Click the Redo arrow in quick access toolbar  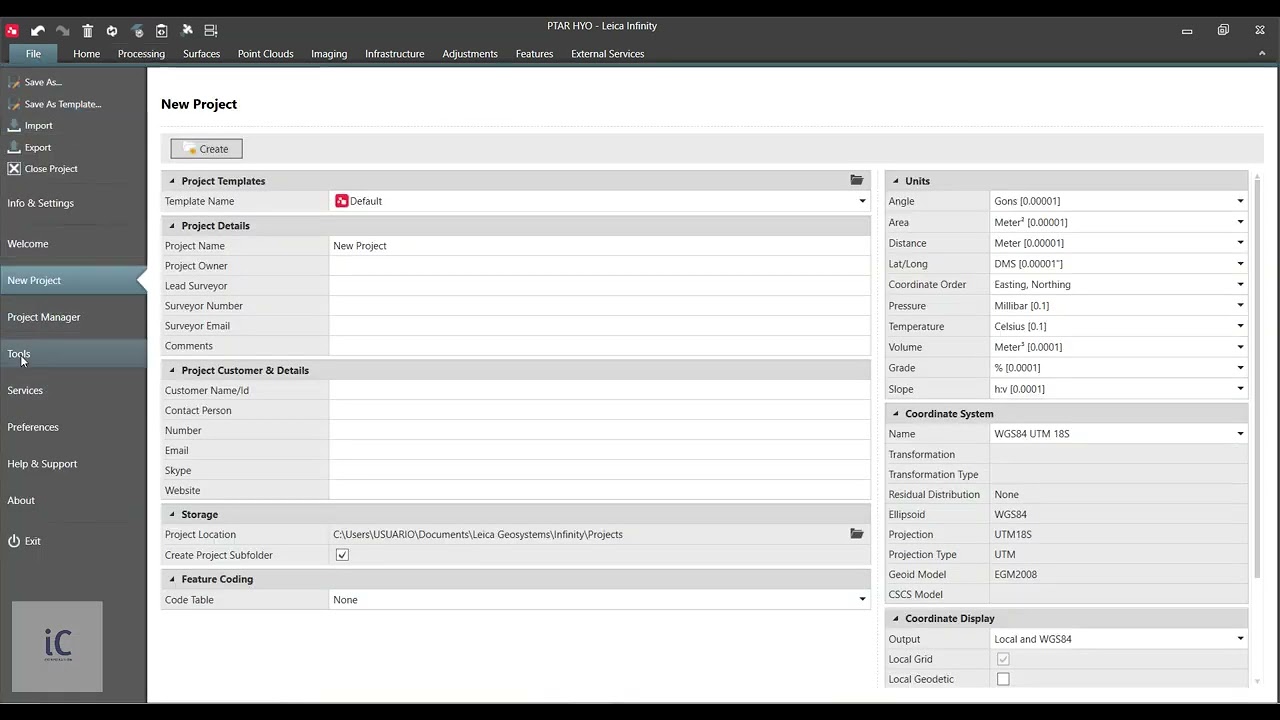pos(63,31)
